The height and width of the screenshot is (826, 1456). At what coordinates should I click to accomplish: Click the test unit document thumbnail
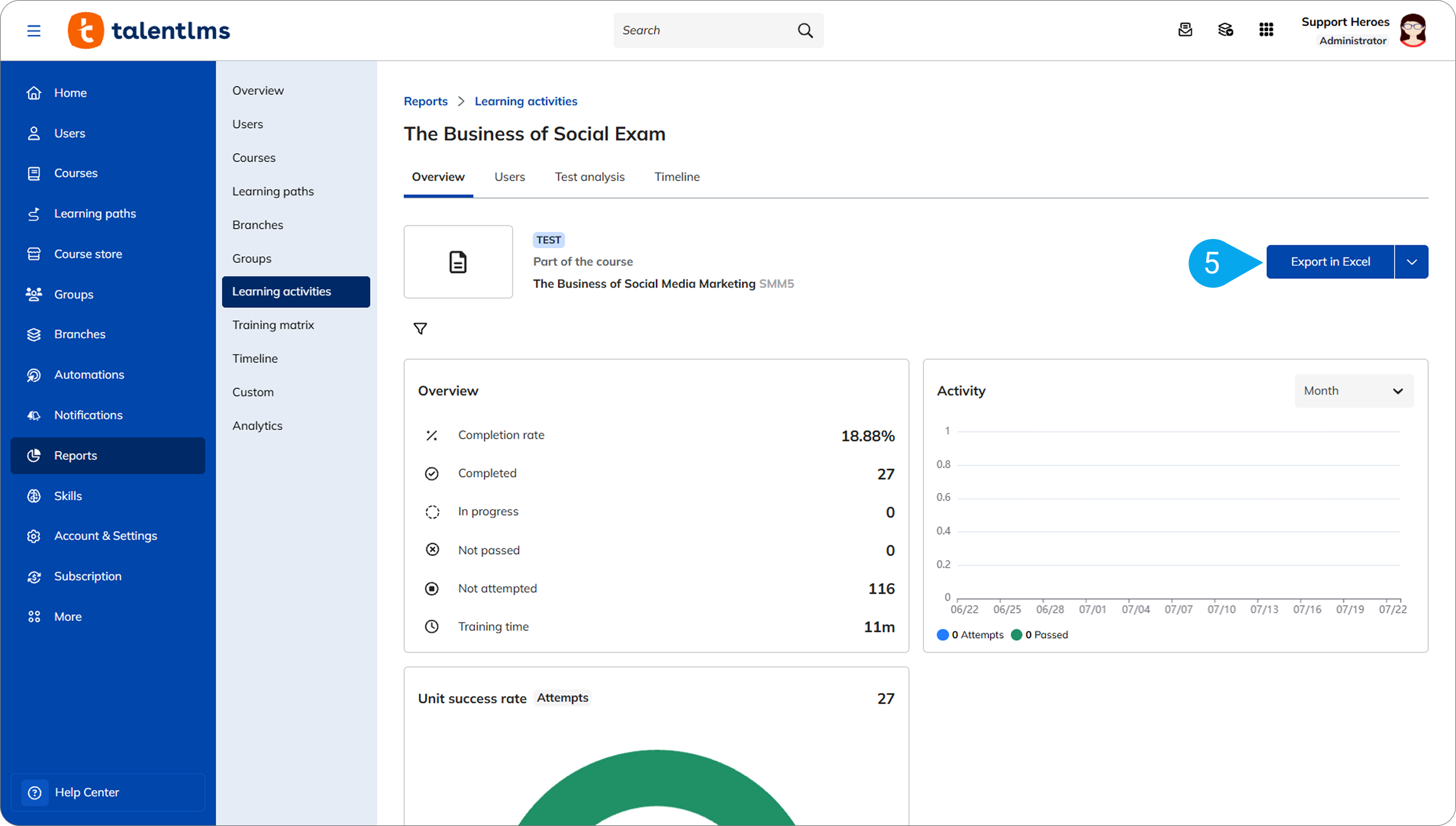point(458,262)
